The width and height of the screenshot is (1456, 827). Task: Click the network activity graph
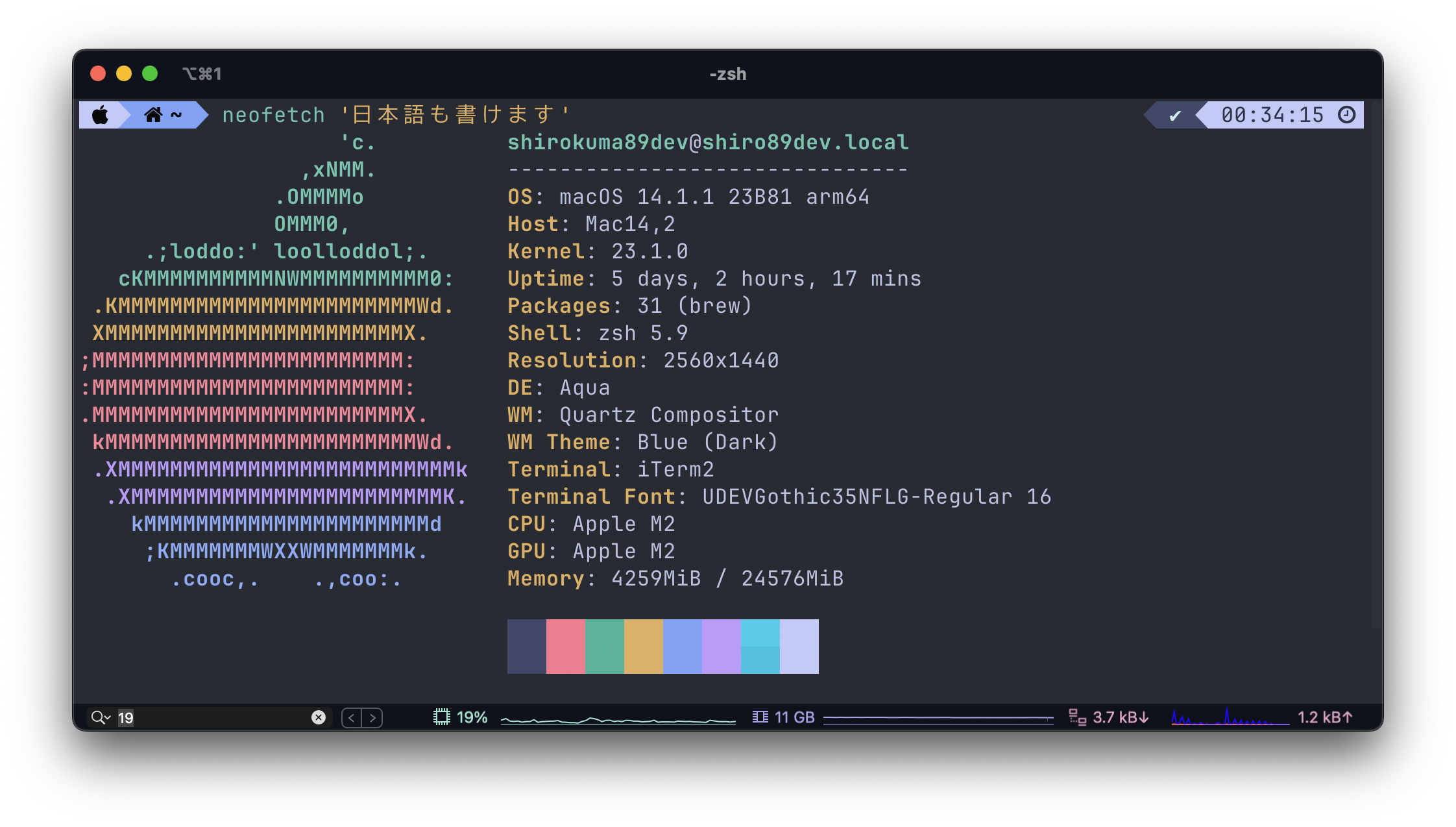click(1230, 717)
